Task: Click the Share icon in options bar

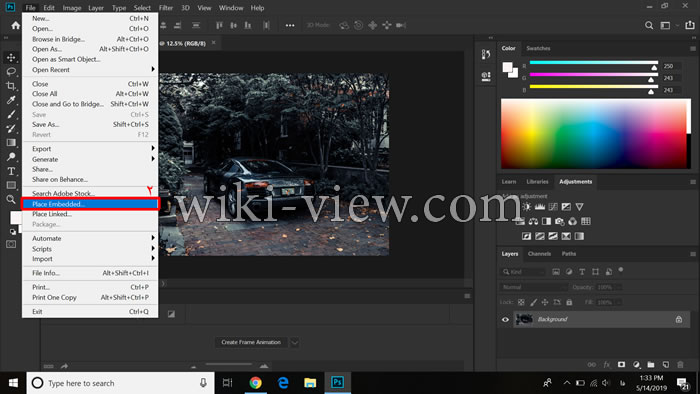Action: 689,25
